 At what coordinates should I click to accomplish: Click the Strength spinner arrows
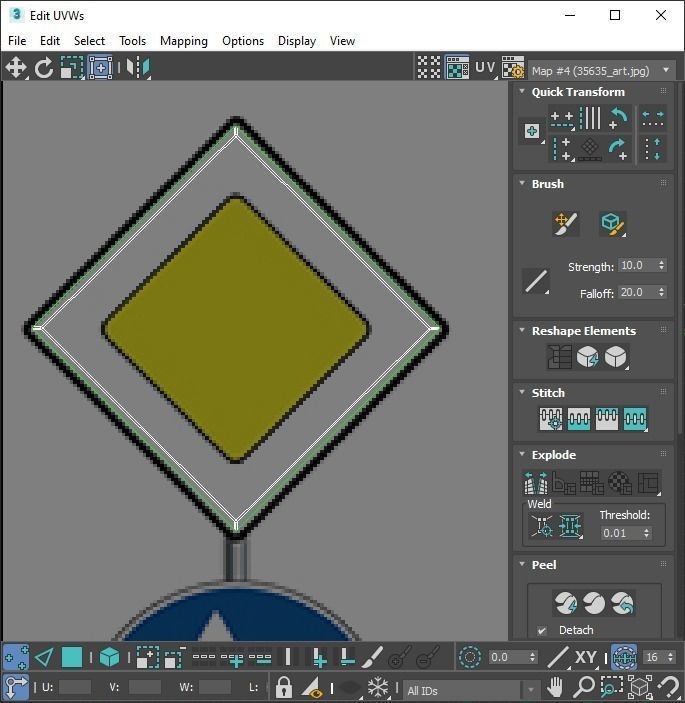(661, 265)
